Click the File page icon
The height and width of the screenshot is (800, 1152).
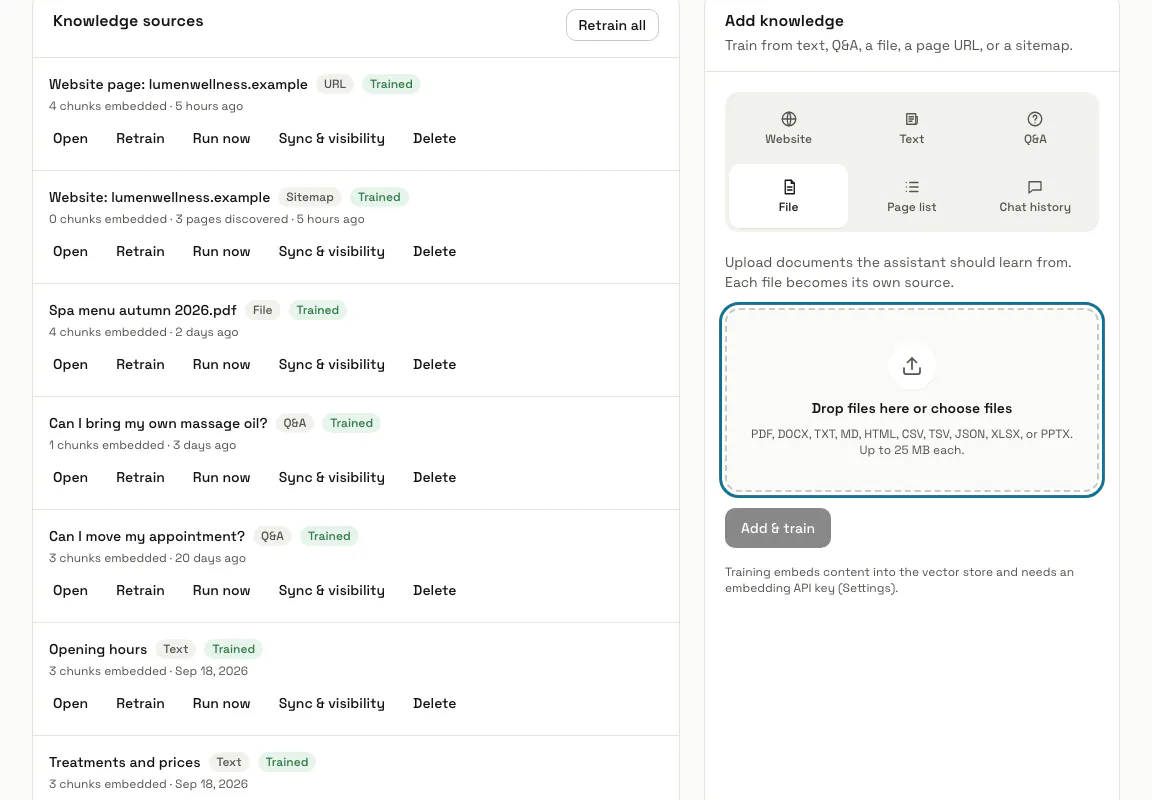[788, 187]
